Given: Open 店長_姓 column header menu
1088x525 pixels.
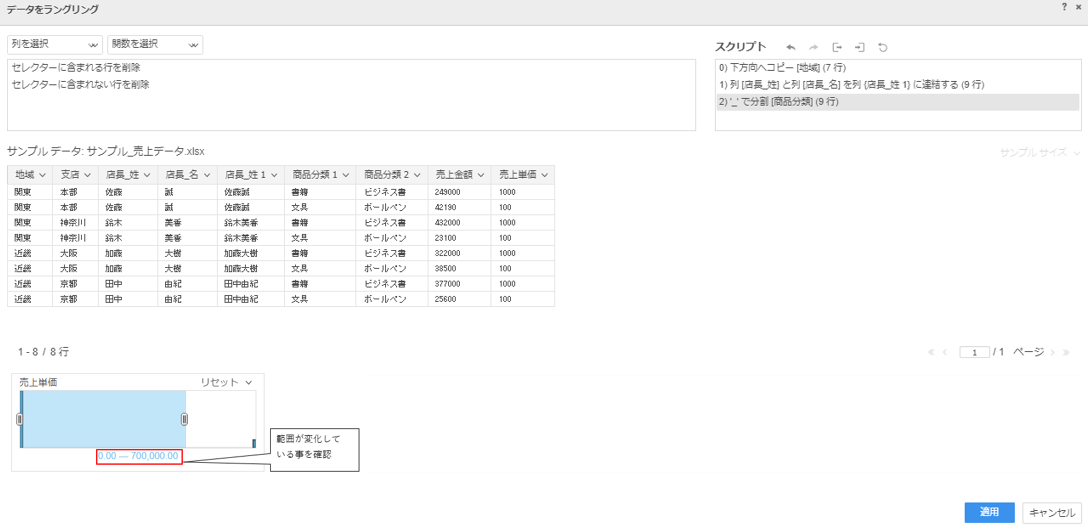Looking at the screenshot, I should tap(147, 175).
